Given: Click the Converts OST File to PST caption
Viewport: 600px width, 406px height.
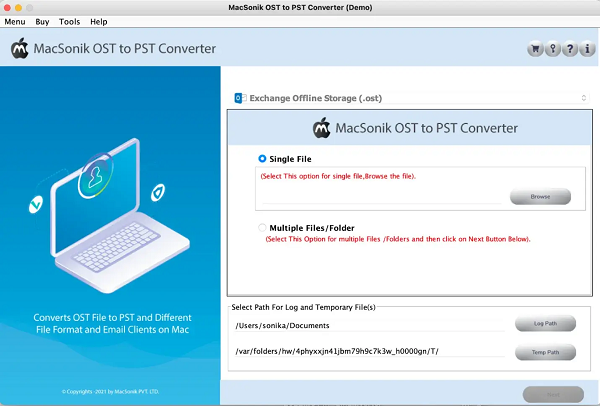Looking at the screenshot, I should click(x=112, y=323).
